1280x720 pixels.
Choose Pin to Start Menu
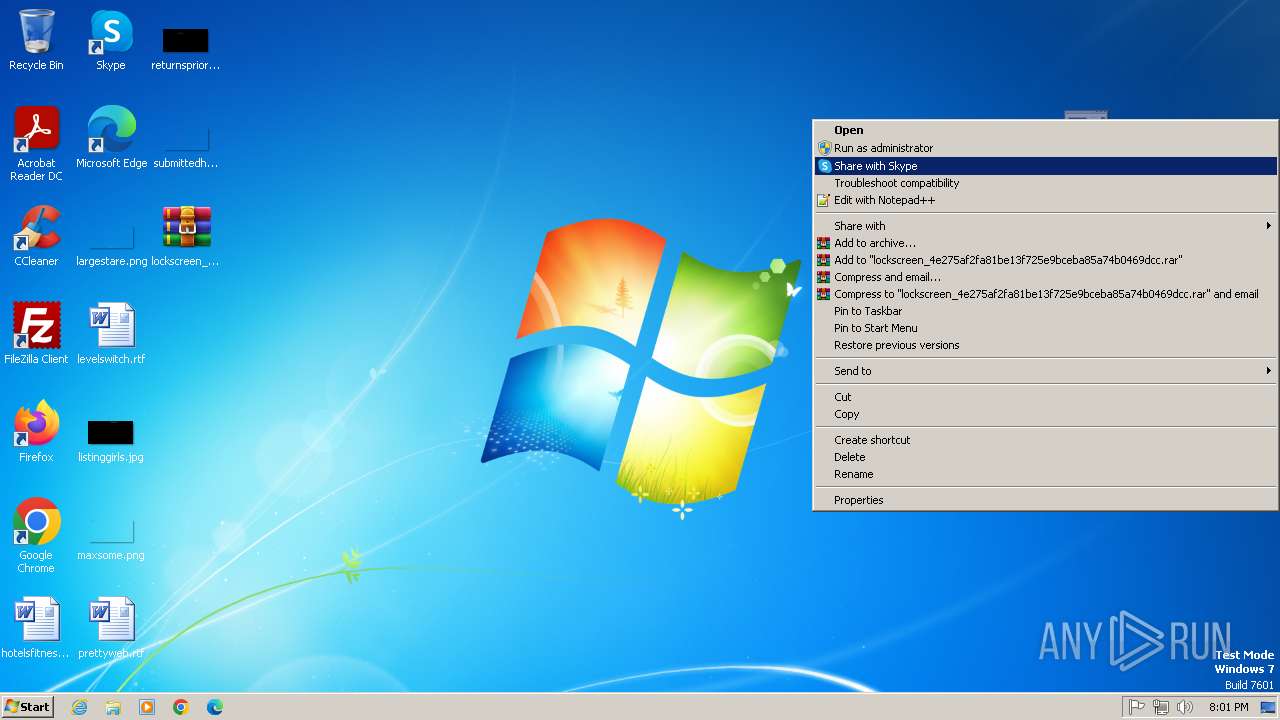tap(1046, 328)
